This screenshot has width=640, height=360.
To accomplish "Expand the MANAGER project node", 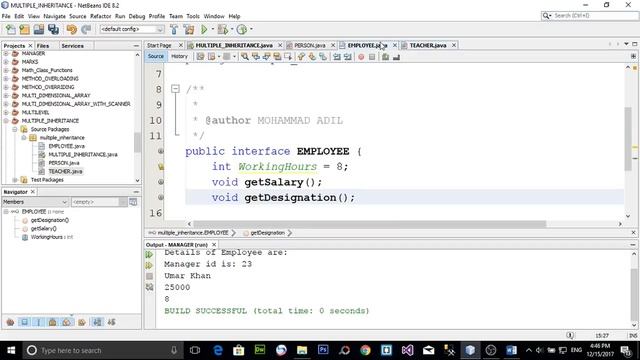I will (x=6, y=53).
